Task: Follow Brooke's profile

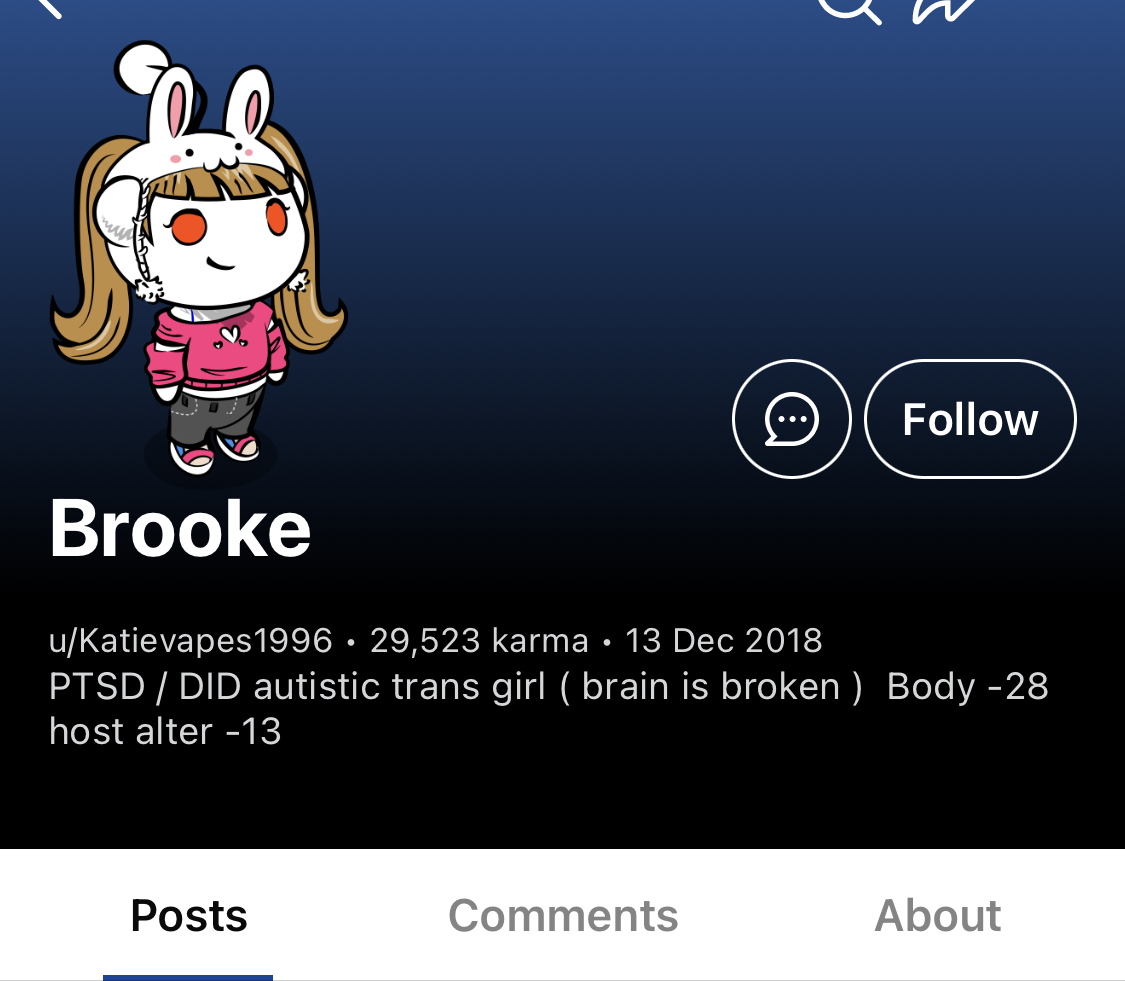Action: point(970,418)
